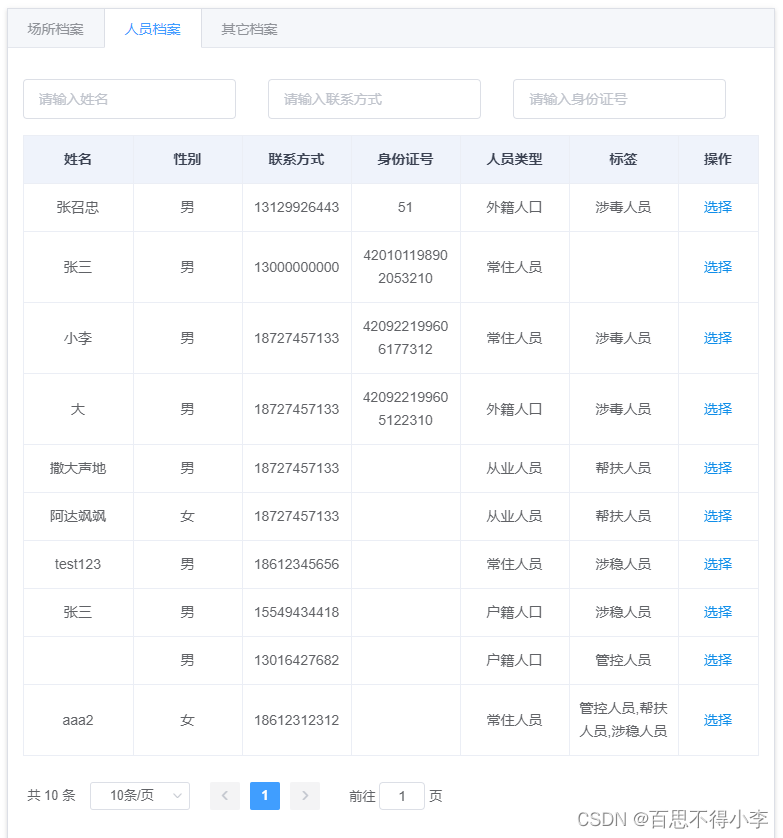The width and height of the screenshot is (783, 838).
Task: Click phone number 18612312312
Action: [x=297, y=720]
